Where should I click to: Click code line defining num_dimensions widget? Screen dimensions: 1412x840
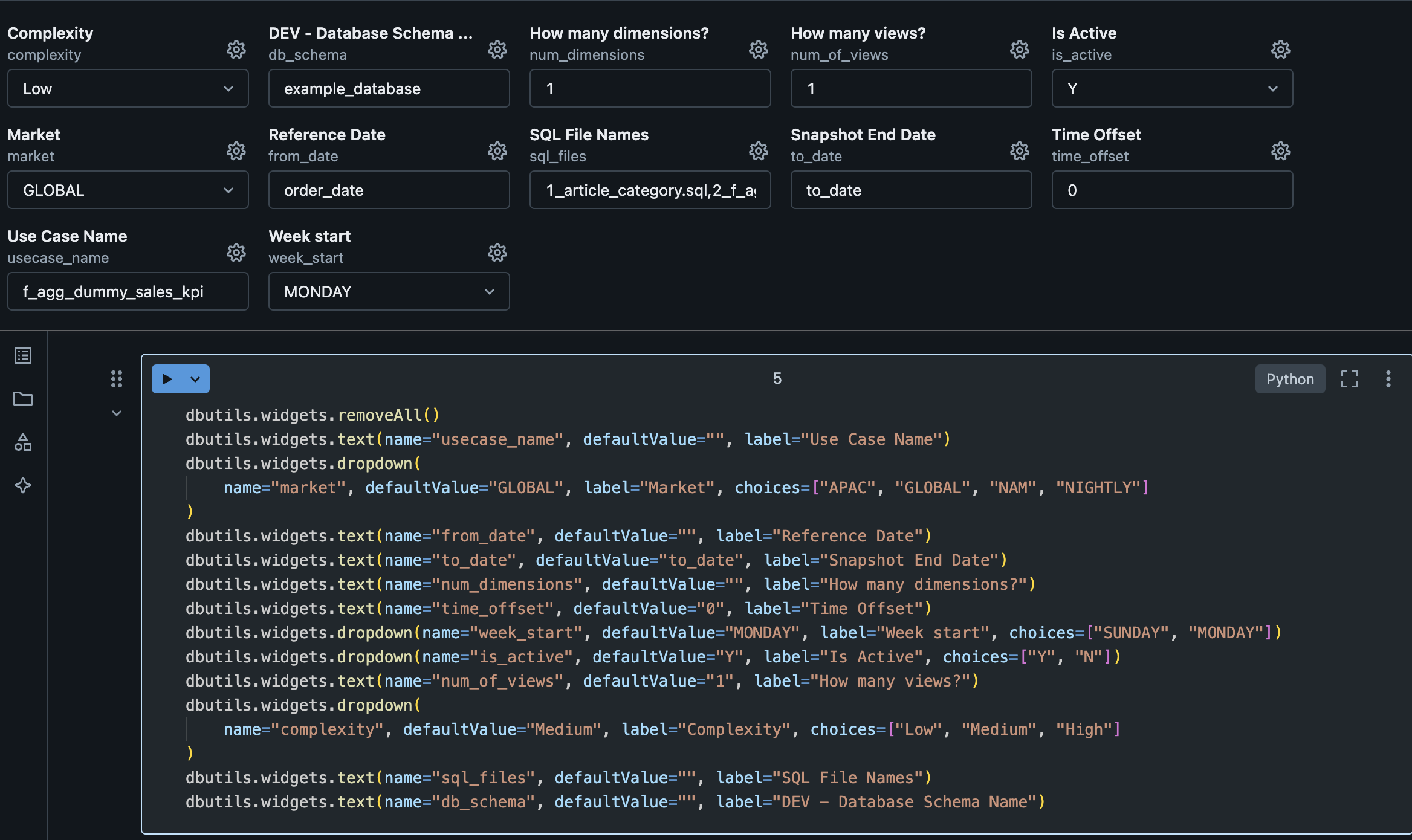point(610,584)
